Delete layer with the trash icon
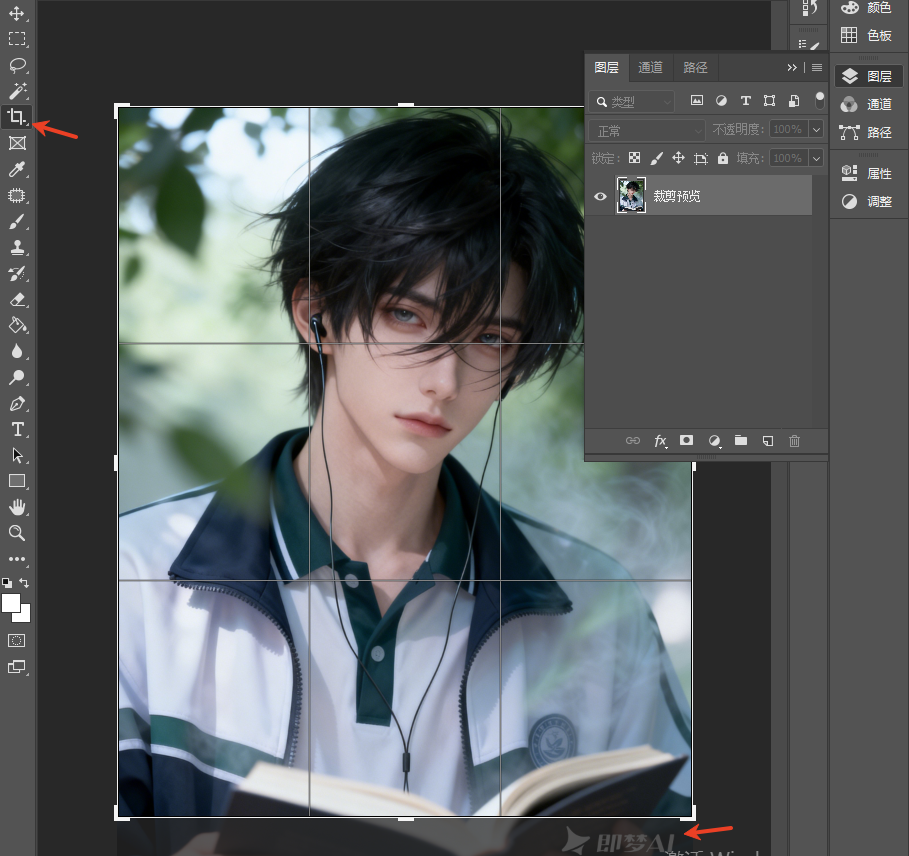 (x=794, y=441)
